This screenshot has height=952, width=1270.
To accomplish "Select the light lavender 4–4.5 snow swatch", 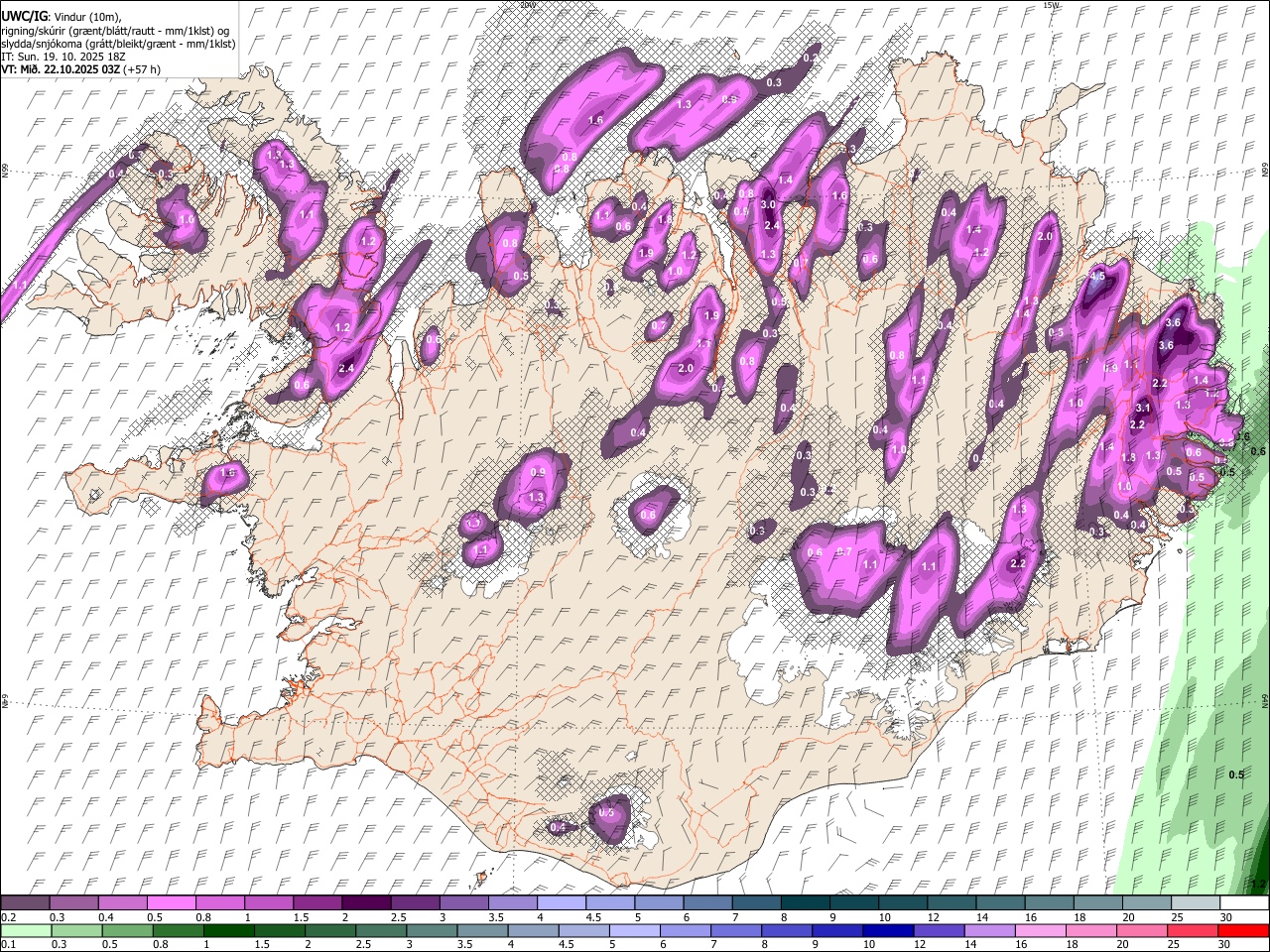I will tap(560, 903).
